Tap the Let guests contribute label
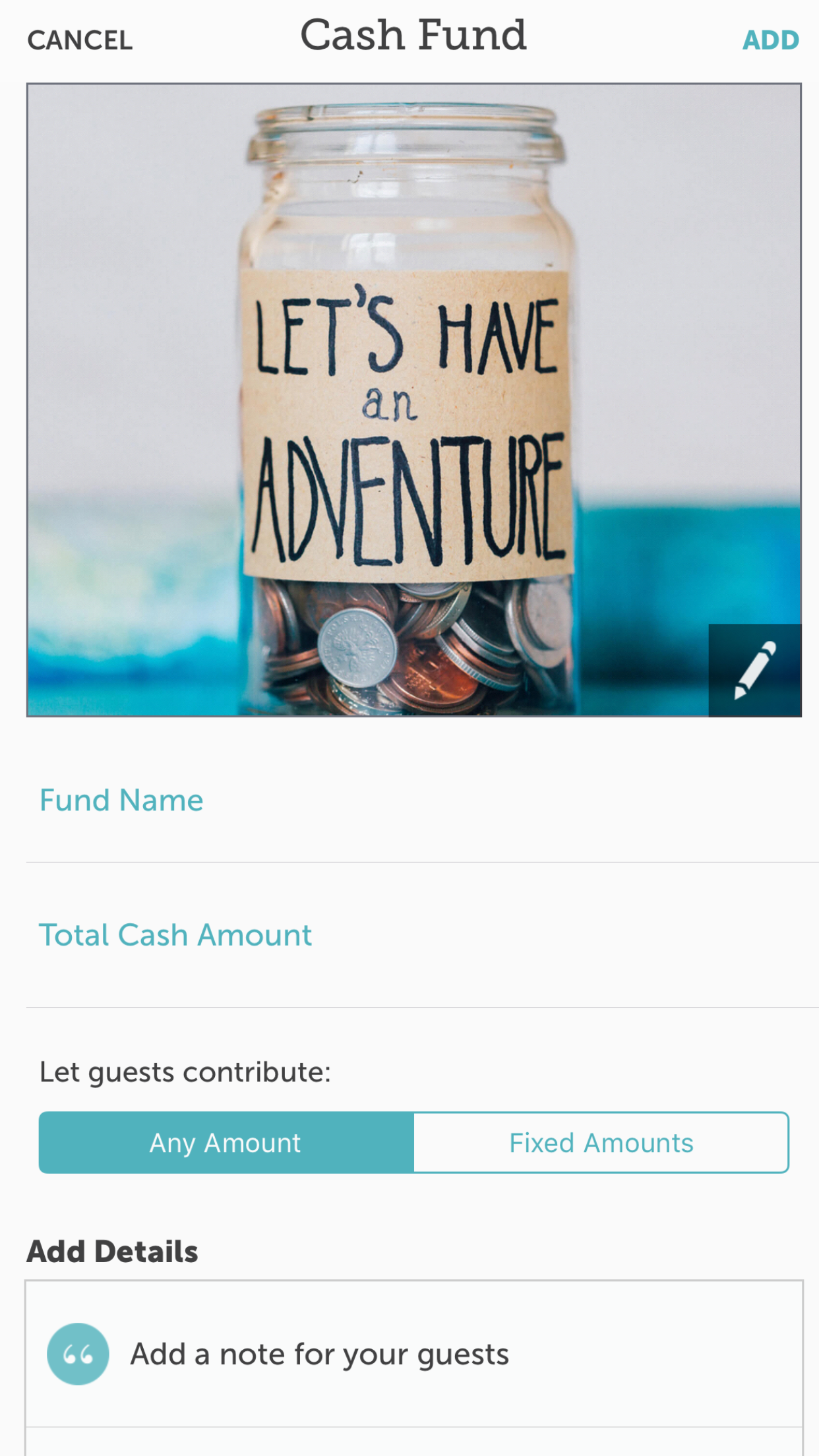The image size is (819, 1456). tap(185, 1072)
